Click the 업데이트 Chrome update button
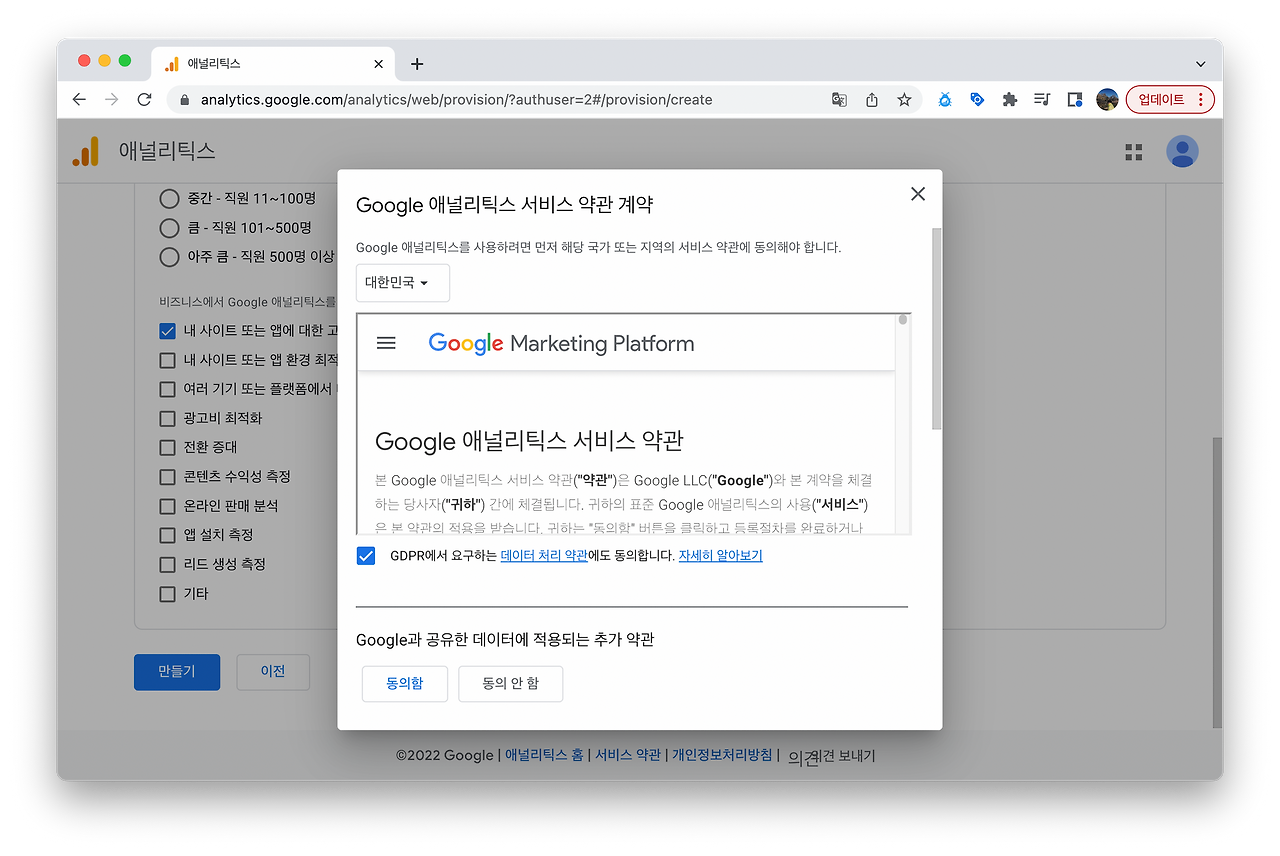 click(x=1170, y=100)
